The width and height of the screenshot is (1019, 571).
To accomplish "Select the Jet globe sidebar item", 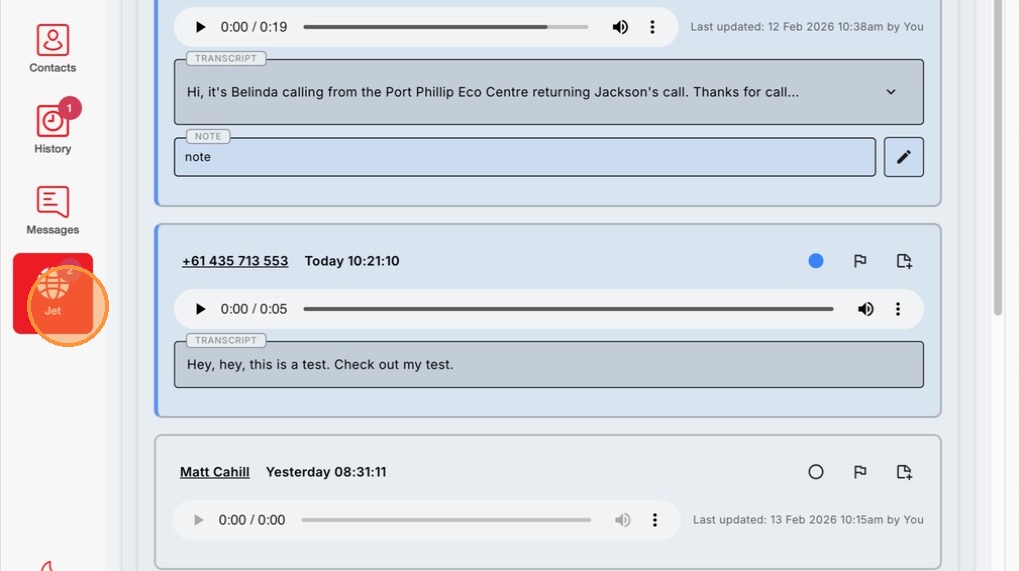I will point(53,294).
